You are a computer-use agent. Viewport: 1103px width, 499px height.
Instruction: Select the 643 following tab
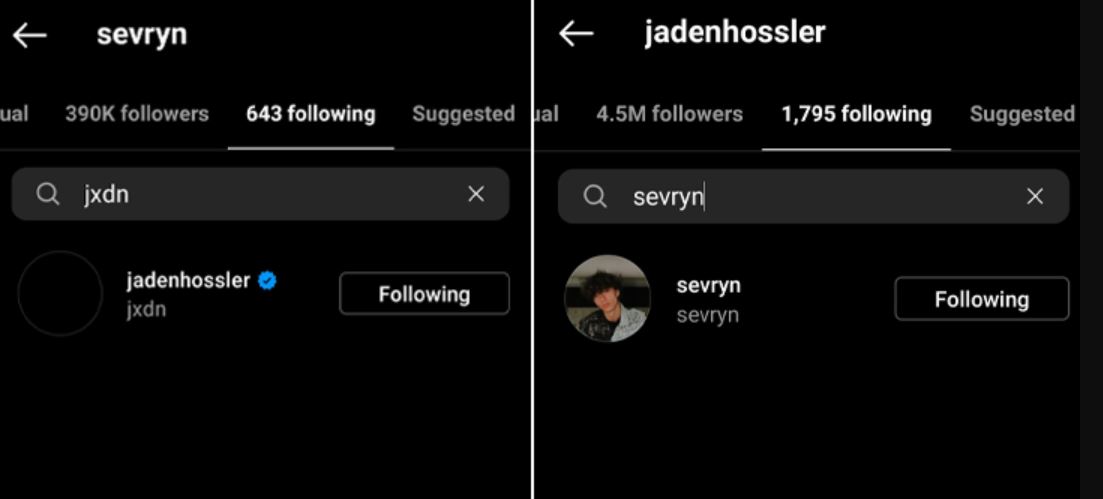(311, 114)
